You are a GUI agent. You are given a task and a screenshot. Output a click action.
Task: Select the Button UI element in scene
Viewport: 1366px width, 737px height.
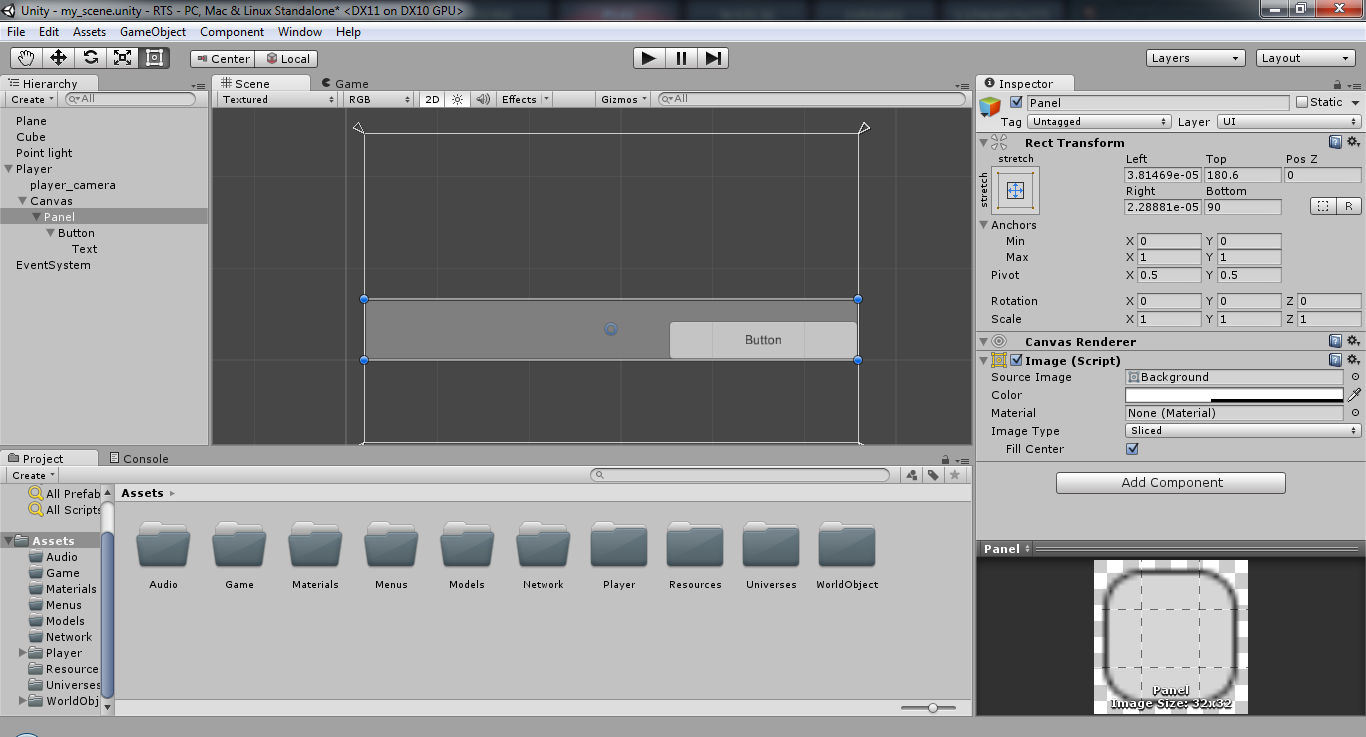pyautogui.click(x=763, y=340)
